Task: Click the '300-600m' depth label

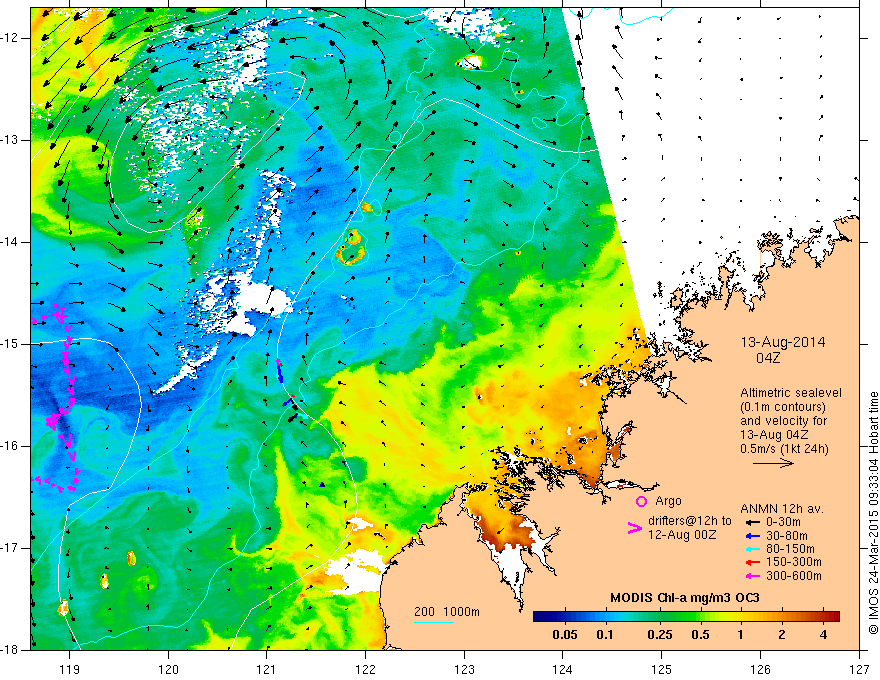Action: [x=794, y=576]
